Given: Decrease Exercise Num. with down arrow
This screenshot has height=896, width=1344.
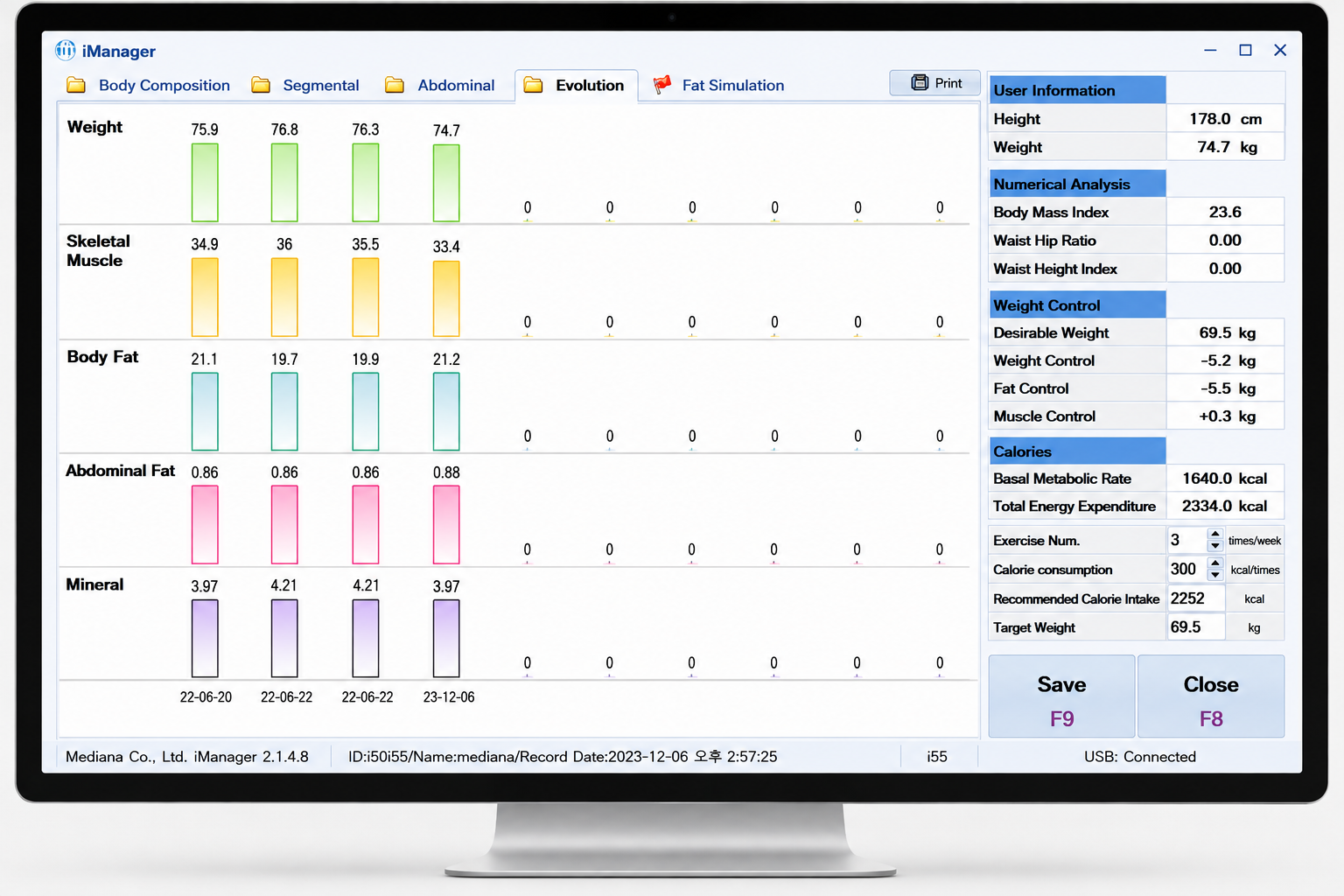Looking at the screenshot, I should pos(1215,546).
